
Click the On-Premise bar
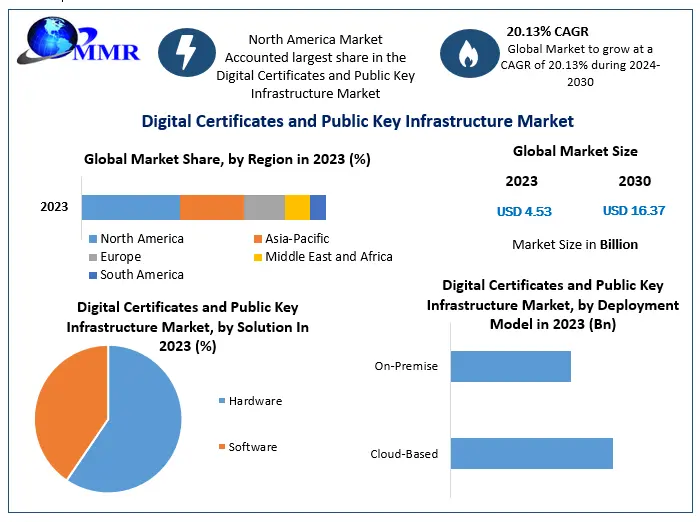[510, 366]
